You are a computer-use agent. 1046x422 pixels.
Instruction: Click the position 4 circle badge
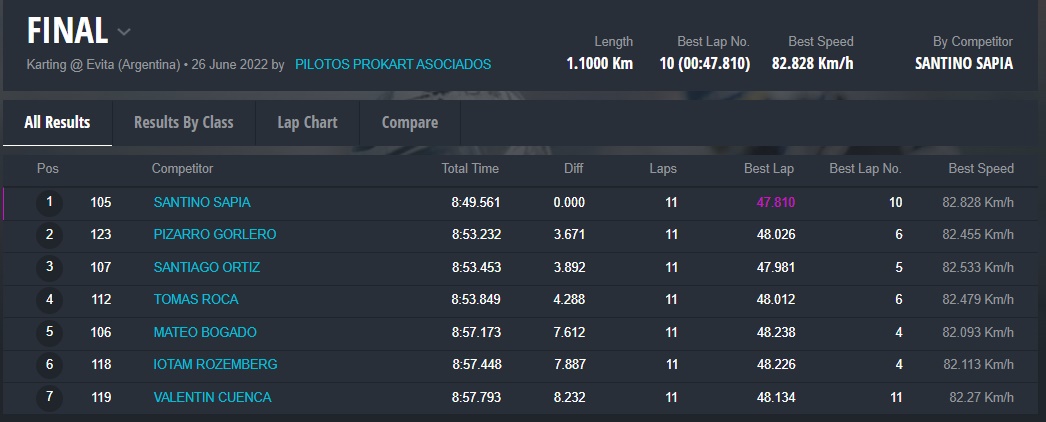click(x=49, y=300)
